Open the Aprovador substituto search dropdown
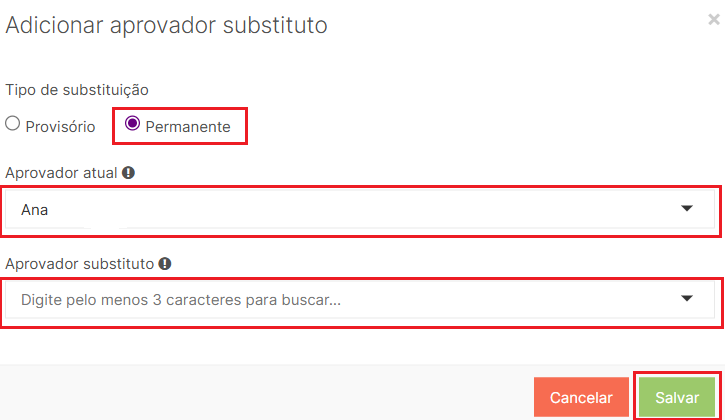This screenshot has width=725, height=420. point(360,300)
